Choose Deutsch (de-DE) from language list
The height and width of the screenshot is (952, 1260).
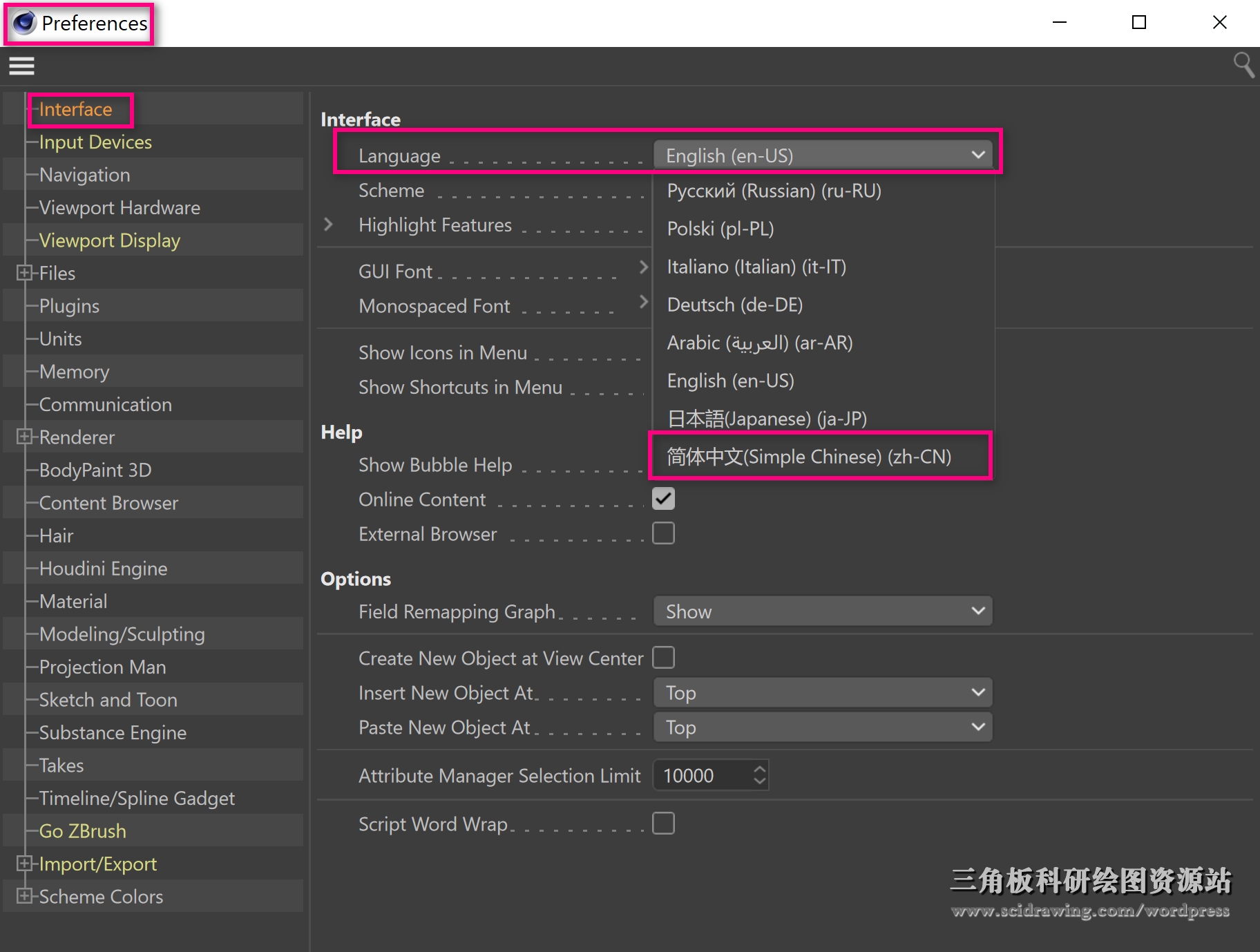pyautogui.click(x=734, y=305)
